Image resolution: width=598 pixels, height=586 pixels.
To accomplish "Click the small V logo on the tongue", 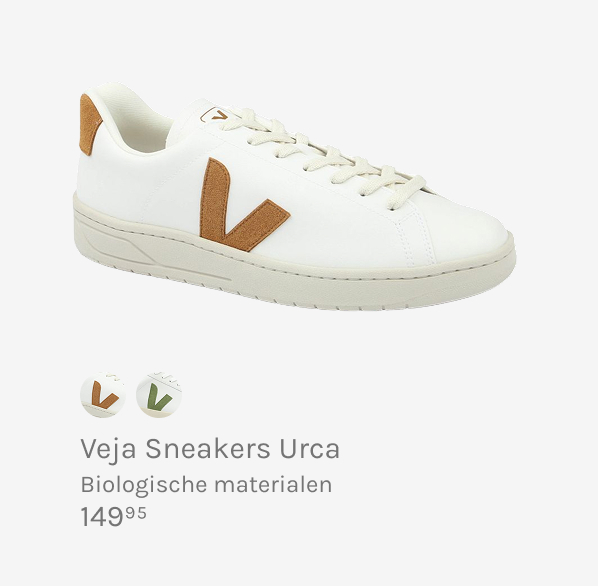I will click(x=214, y=114).
